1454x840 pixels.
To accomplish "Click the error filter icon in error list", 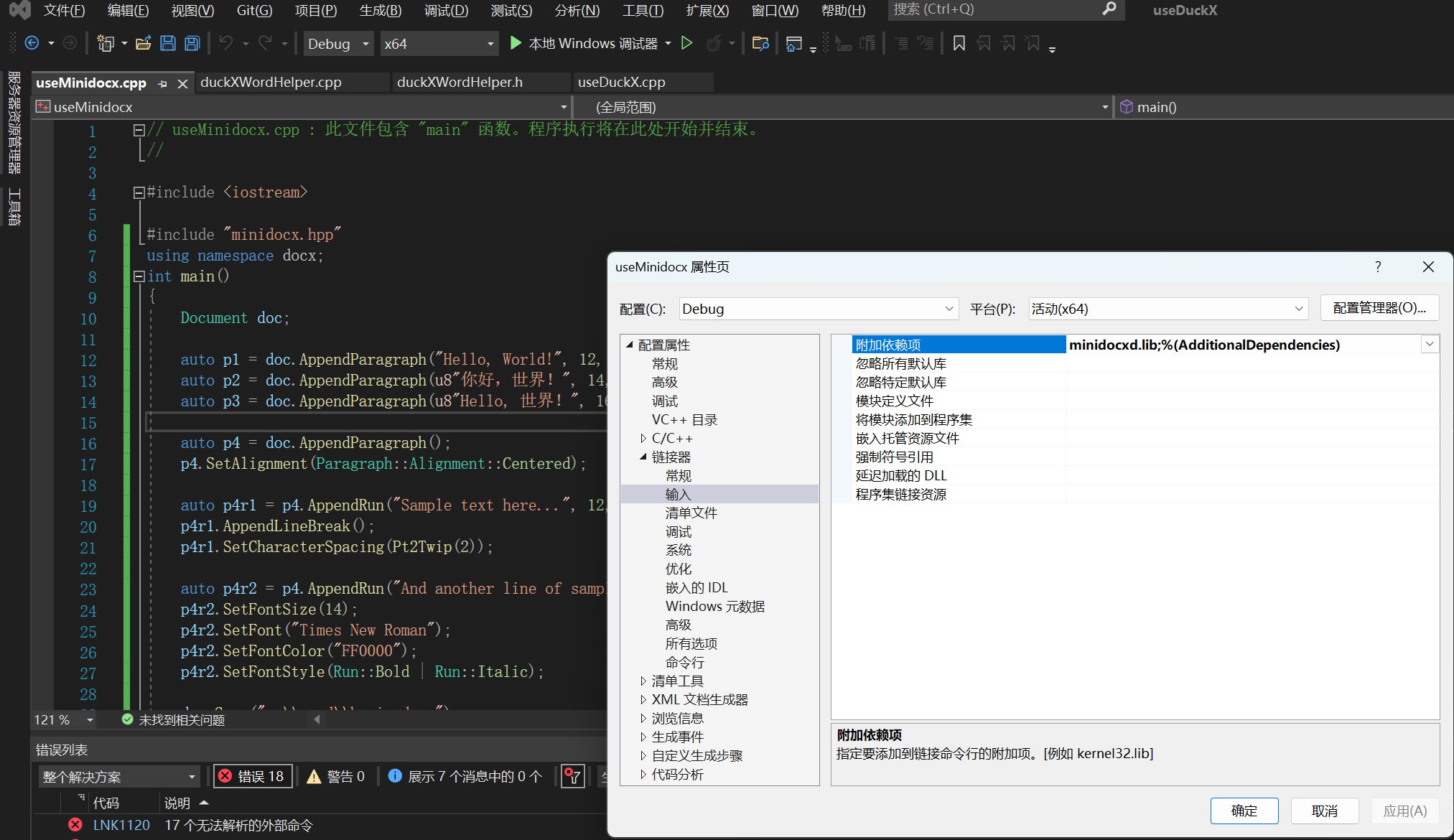I will point(572,776).
